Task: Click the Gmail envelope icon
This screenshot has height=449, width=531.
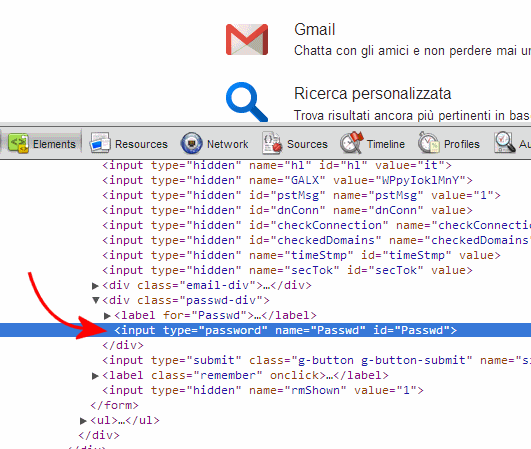Action: [x=247, y=39]
